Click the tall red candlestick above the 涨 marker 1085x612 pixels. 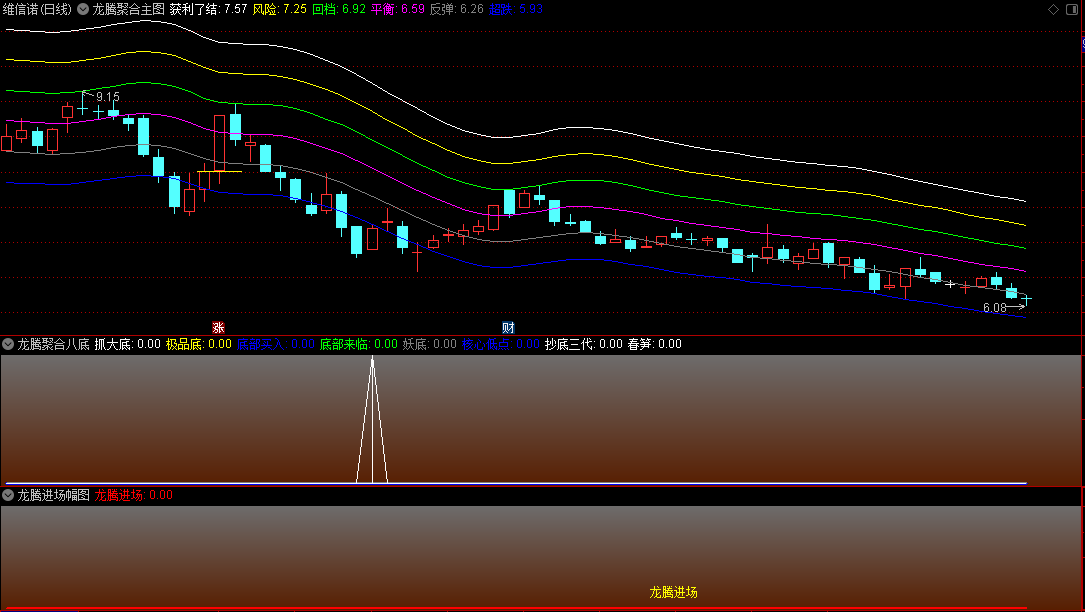(219, 143)
